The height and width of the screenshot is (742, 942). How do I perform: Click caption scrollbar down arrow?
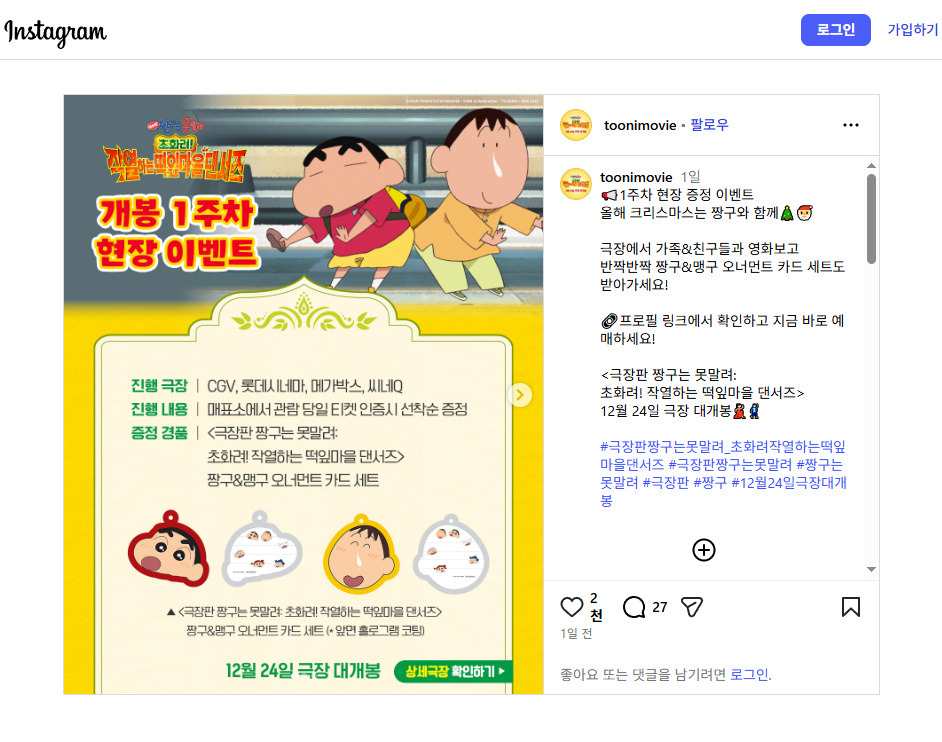coord(871,569)
